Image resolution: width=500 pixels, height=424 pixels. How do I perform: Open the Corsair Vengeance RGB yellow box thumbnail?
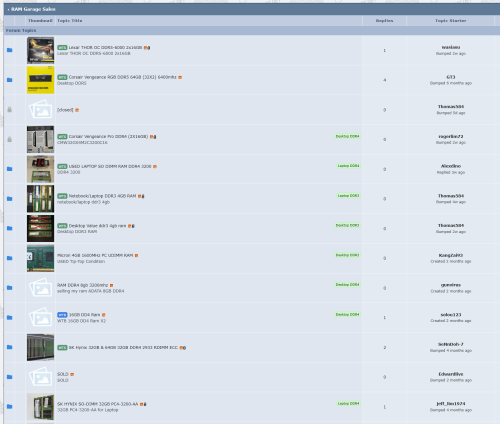point(41,80)
